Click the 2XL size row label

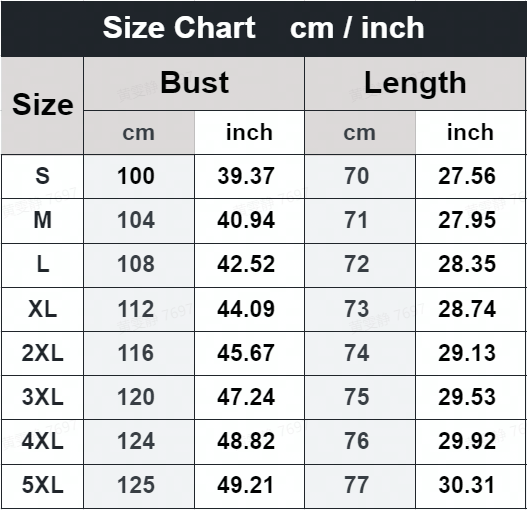42,353
